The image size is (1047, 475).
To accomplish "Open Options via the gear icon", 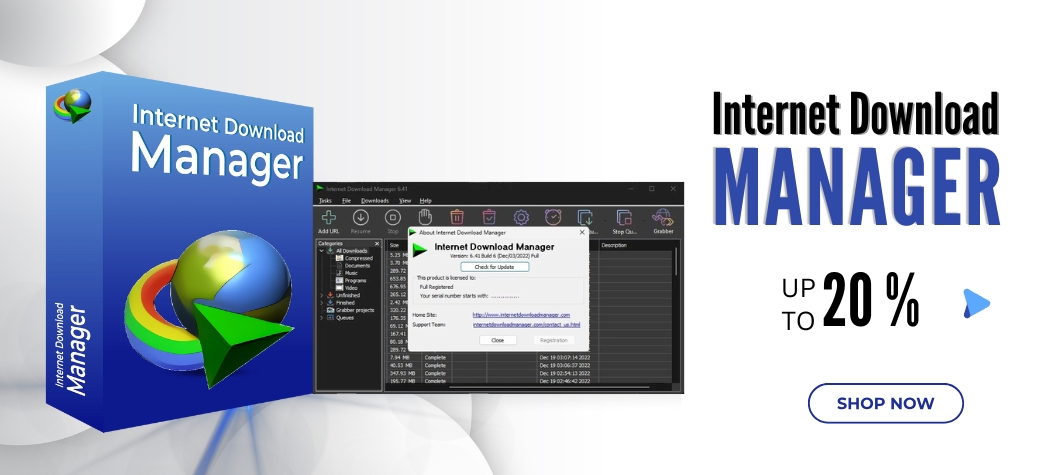I will (521, 217).
